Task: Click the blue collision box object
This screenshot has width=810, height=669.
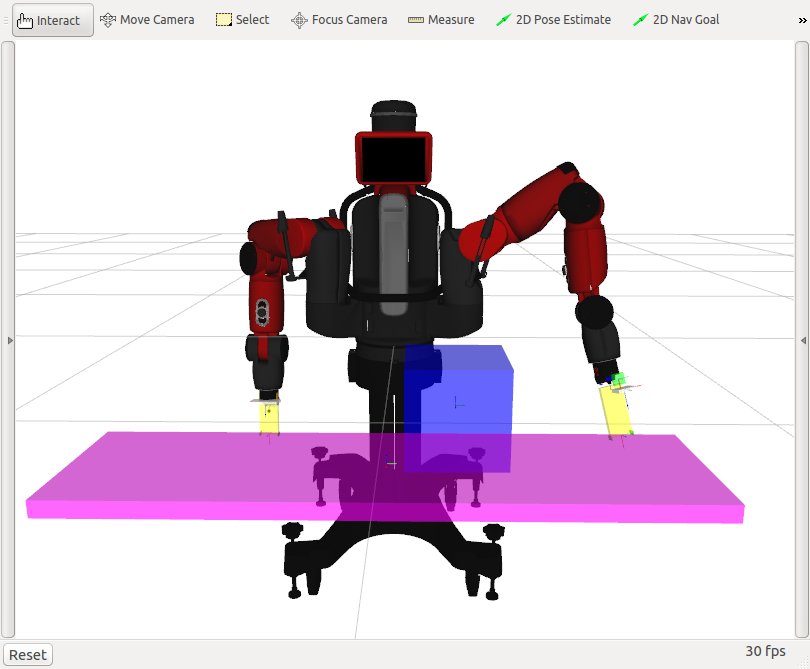Action: pos(459,408)
